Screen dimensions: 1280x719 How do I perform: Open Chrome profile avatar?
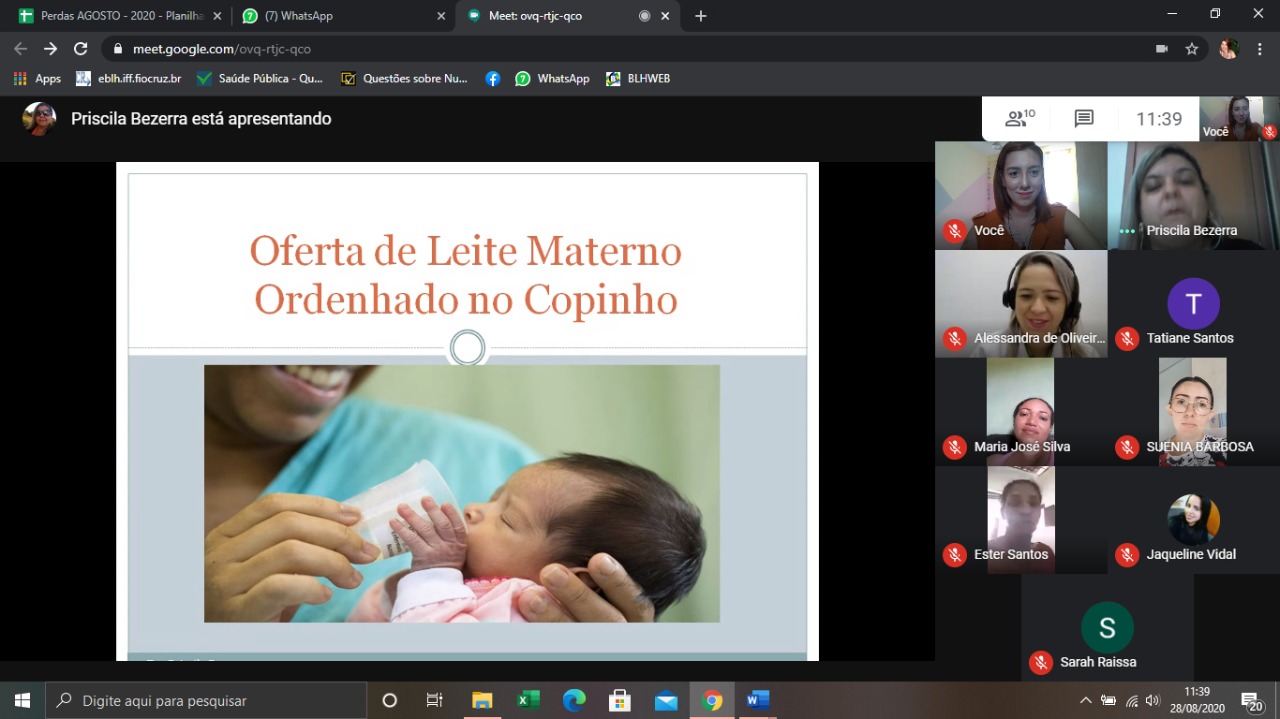pos(1229,48)
